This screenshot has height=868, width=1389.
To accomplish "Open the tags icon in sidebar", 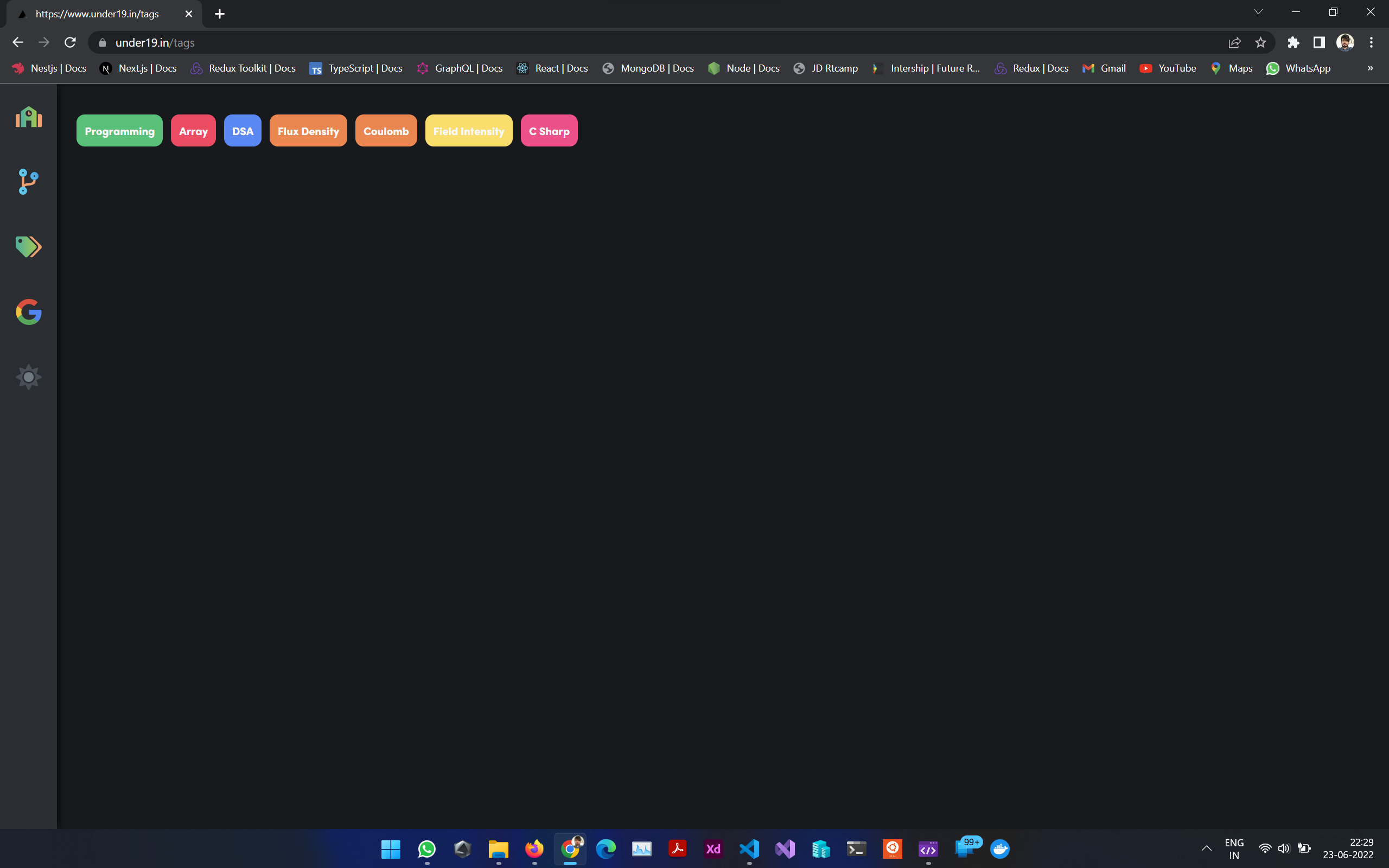I will (28, 247).
